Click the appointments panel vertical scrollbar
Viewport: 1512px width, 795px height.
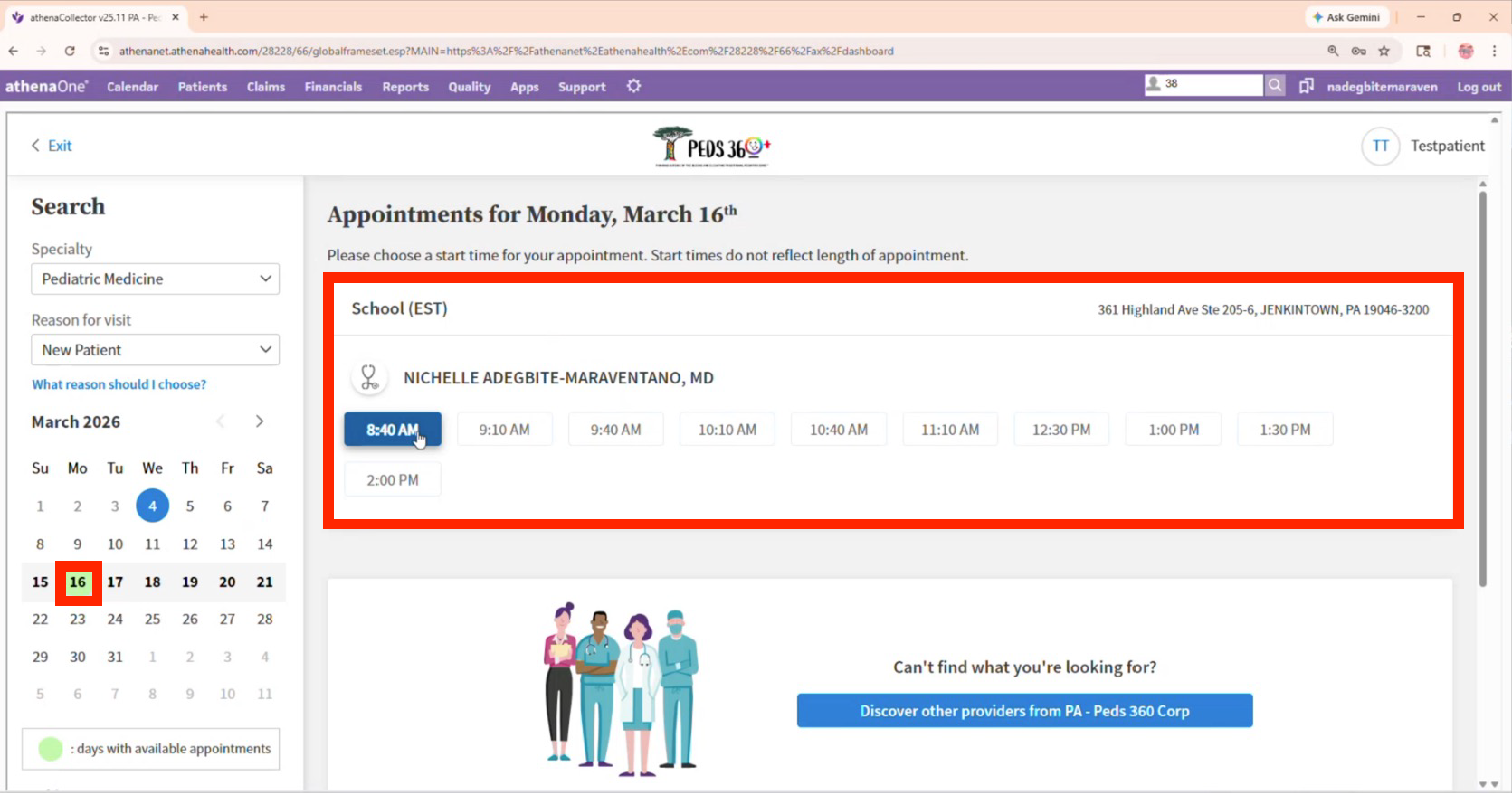pyautogui.click(x=1482, y=389)
